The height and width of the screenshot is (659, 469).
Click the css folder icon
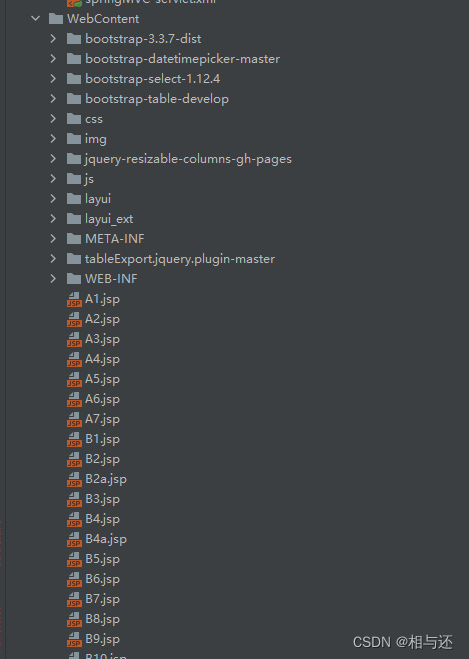(74, 119)
